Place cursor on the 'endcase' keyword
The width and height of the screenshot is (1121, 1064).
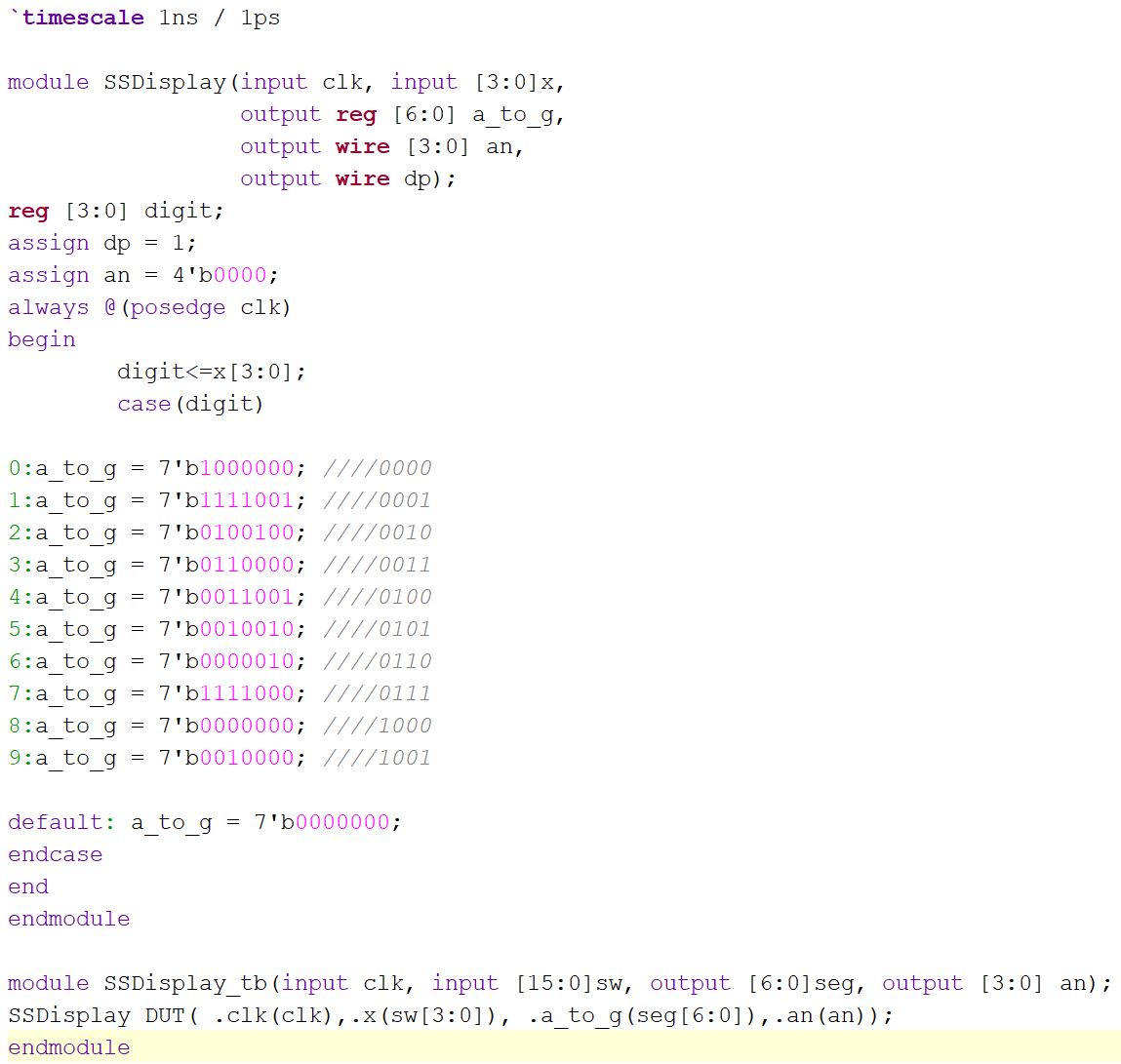coord(55,854)
